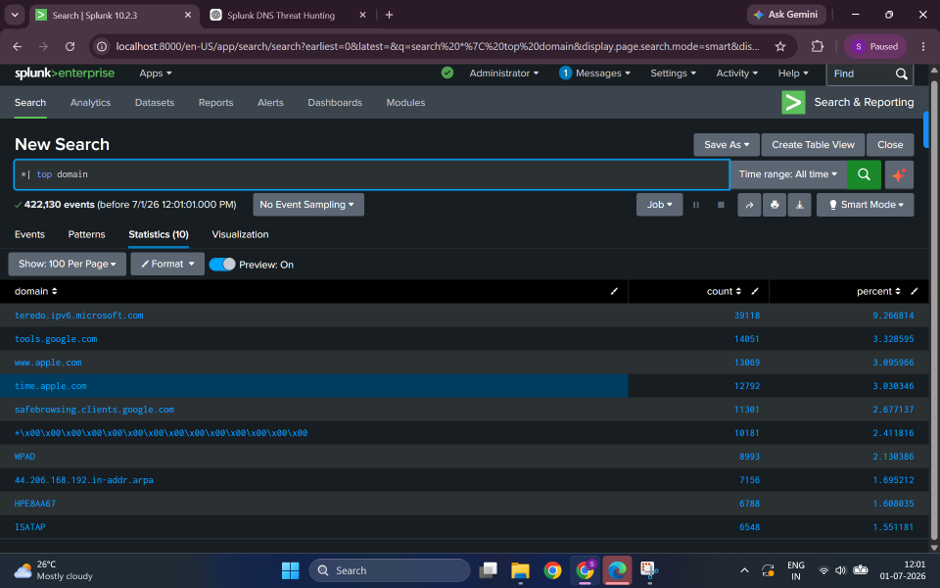
Task: Open Windows Start menu
Action: coord(290,571)
